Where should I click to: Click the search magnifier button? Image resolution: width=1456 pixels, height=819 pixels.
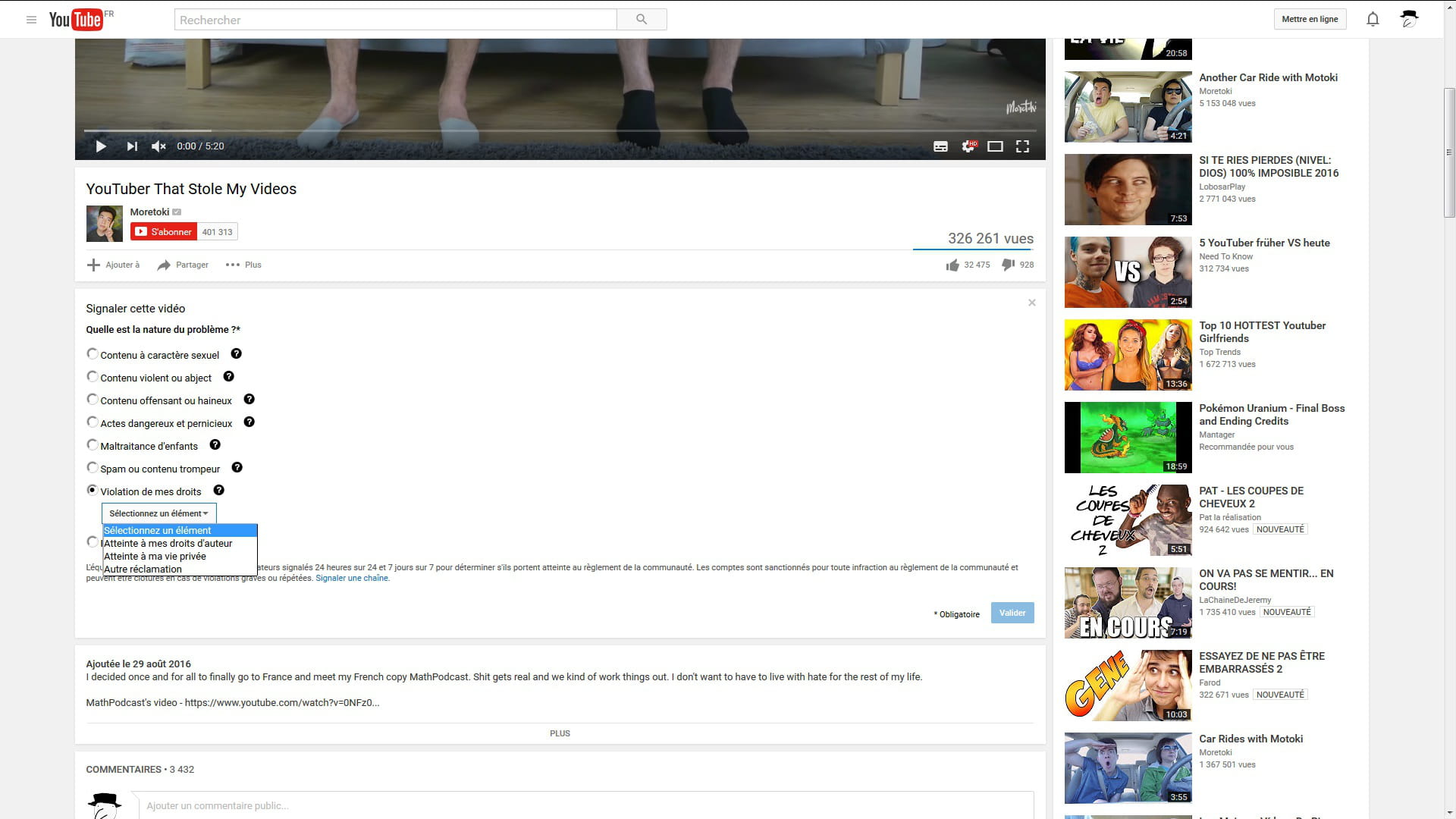pyautogui.click(x=642, y=20)
